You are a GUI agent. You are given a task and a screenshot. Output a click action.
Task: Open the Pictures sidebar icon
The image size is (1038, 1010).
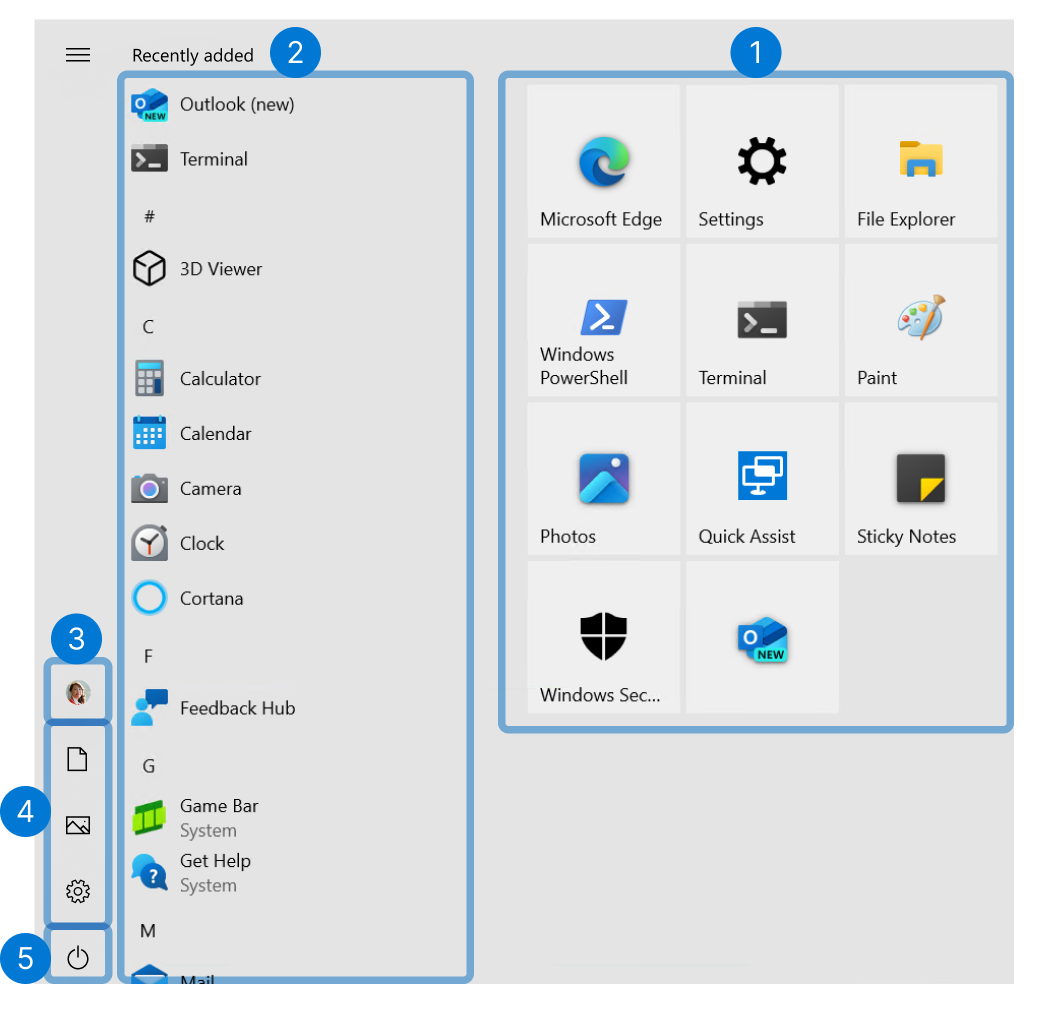(78, 825)
